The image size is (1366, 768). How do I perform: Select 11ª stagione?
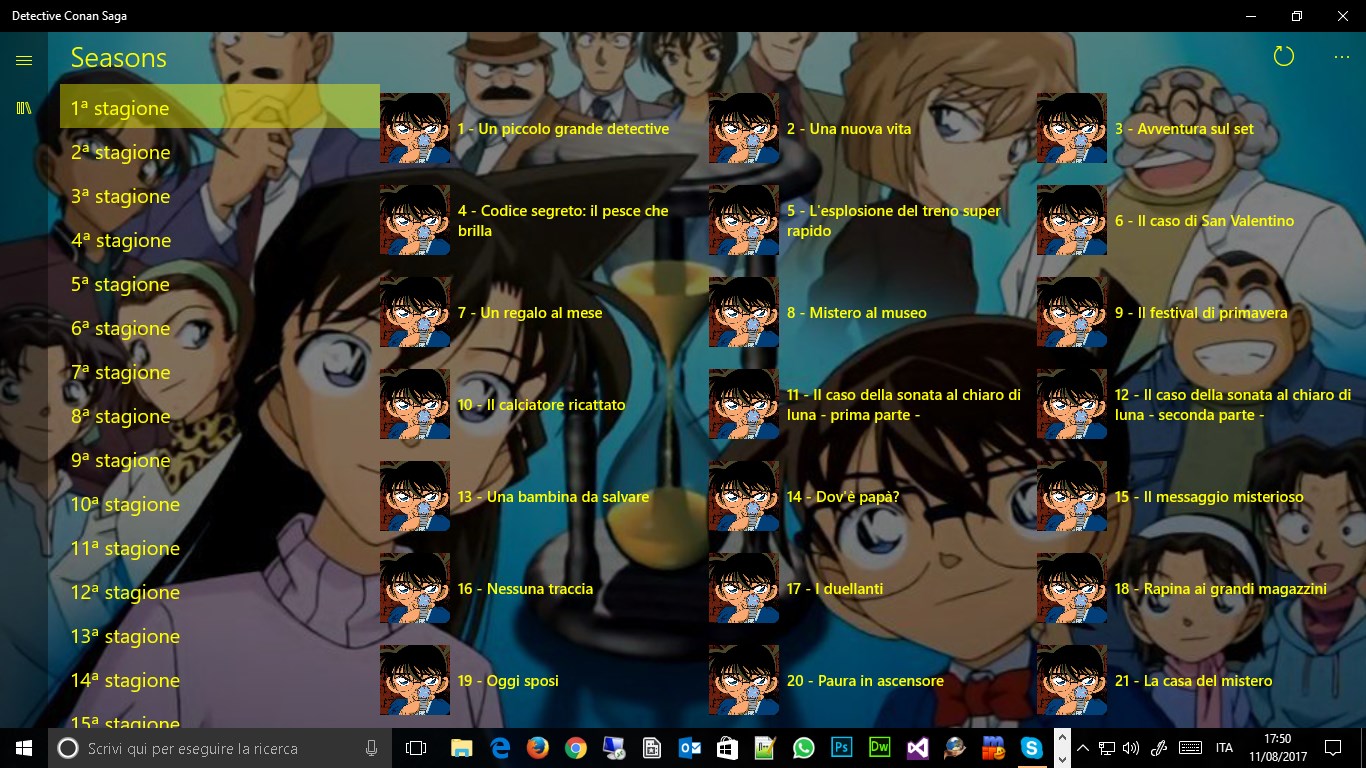(220, 548)
